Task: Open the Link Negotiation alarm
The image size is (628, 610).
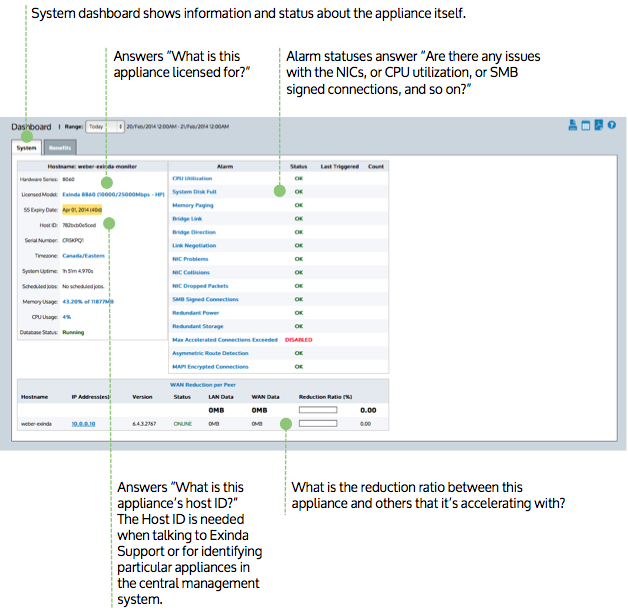Action: (194, 246)
